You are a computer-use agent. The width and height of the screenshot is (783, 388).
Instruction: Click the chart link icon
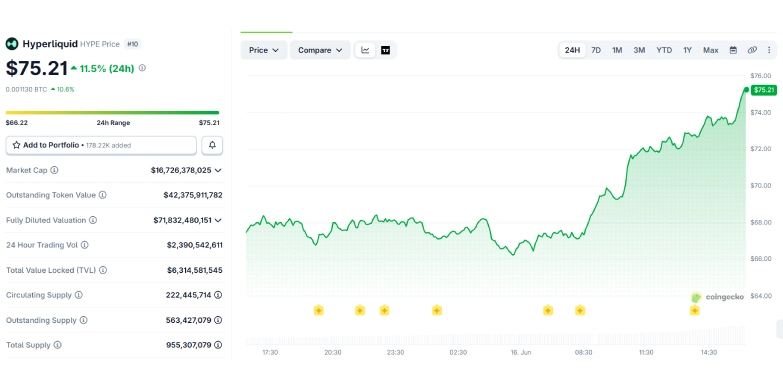click(x=752, y=50)
